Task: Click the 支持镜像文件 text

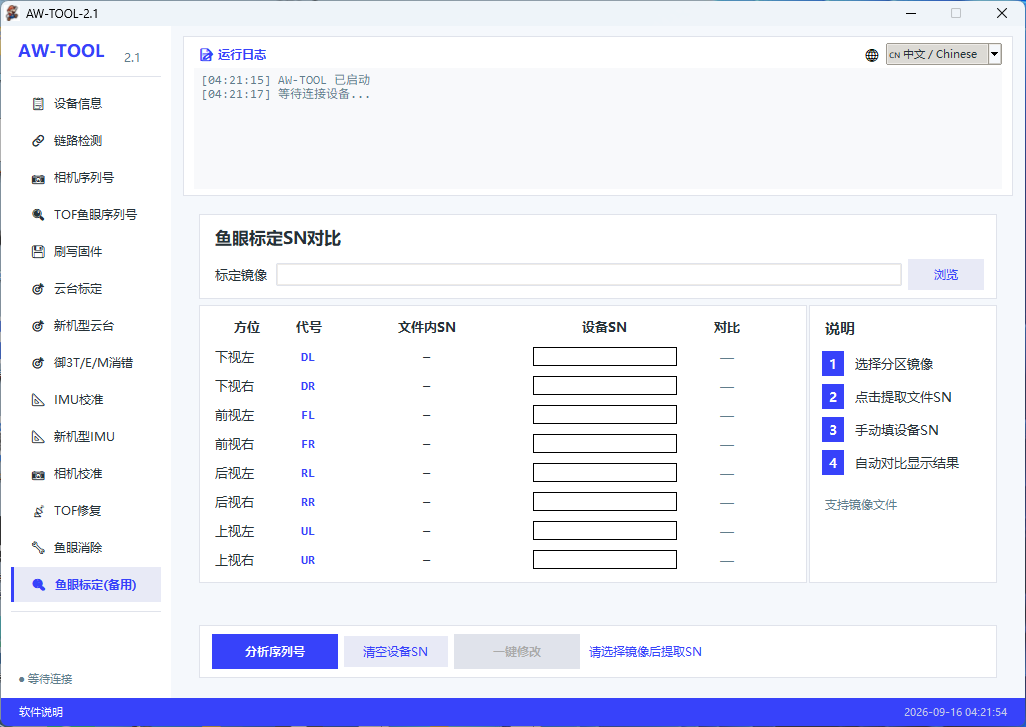Action: [860, 505]
